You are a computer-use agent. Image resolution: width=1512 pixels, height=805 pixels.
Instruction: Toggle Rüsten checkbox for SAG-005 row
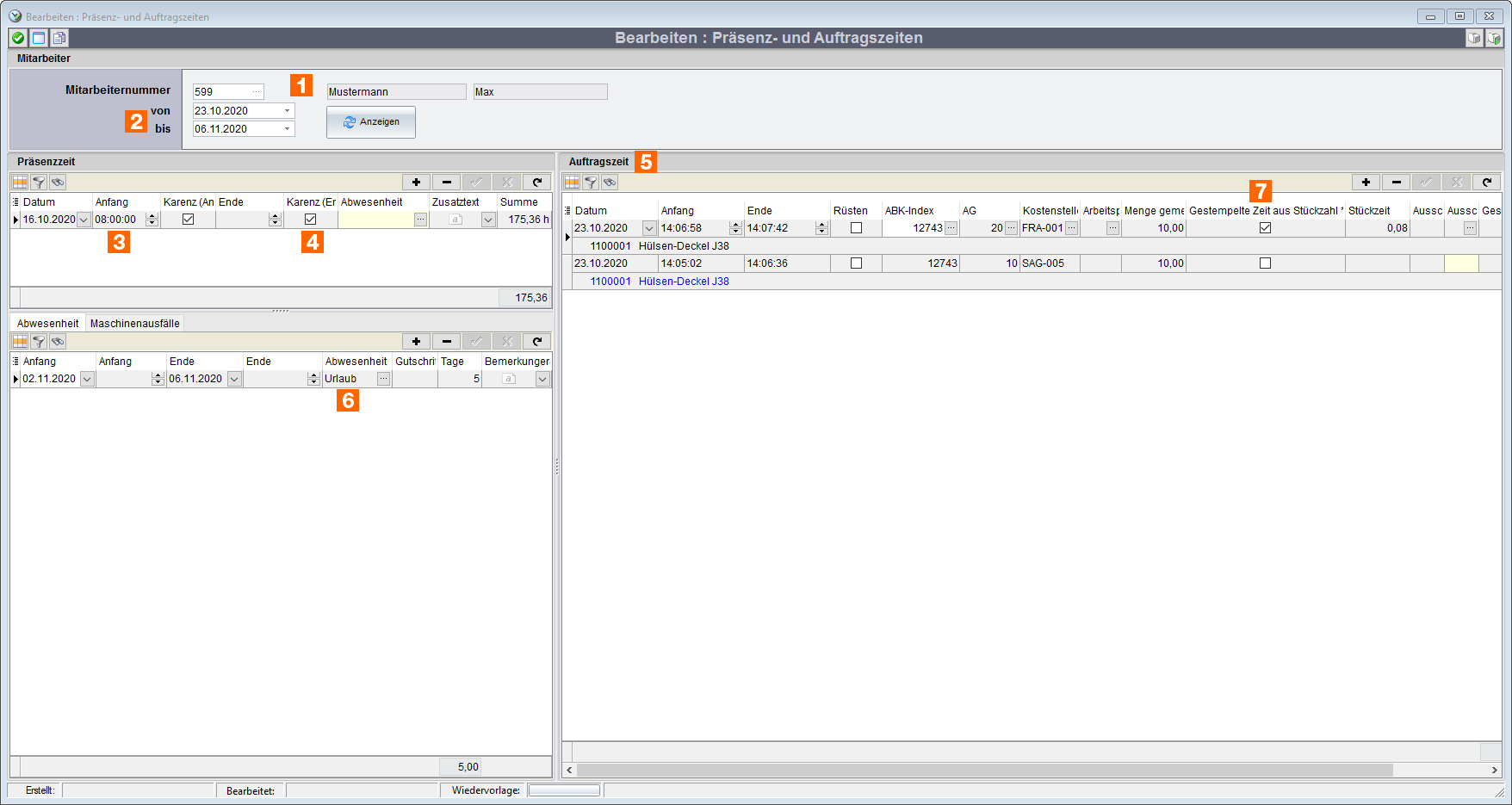click(x=856, y=263)
